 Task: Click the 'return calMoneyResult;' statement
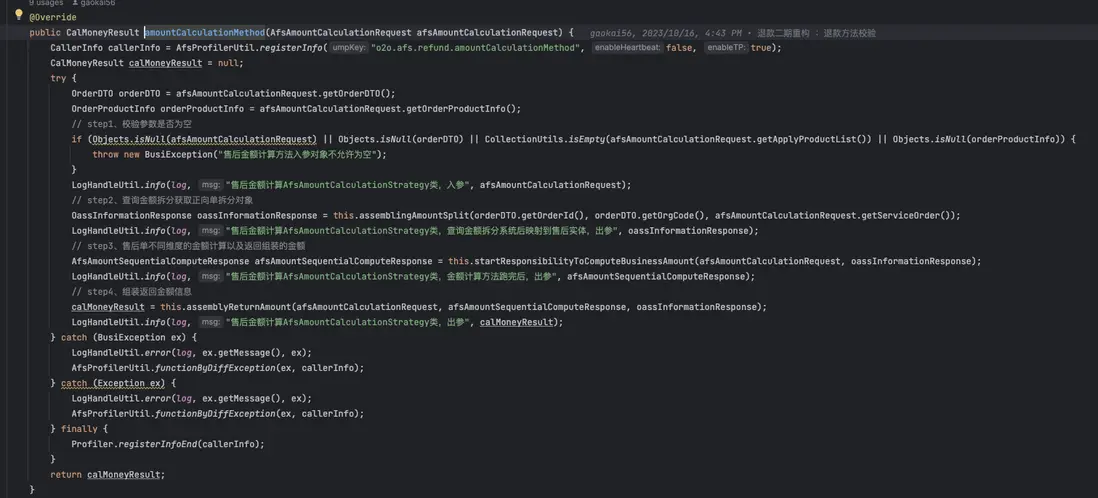tap(108, 474)
